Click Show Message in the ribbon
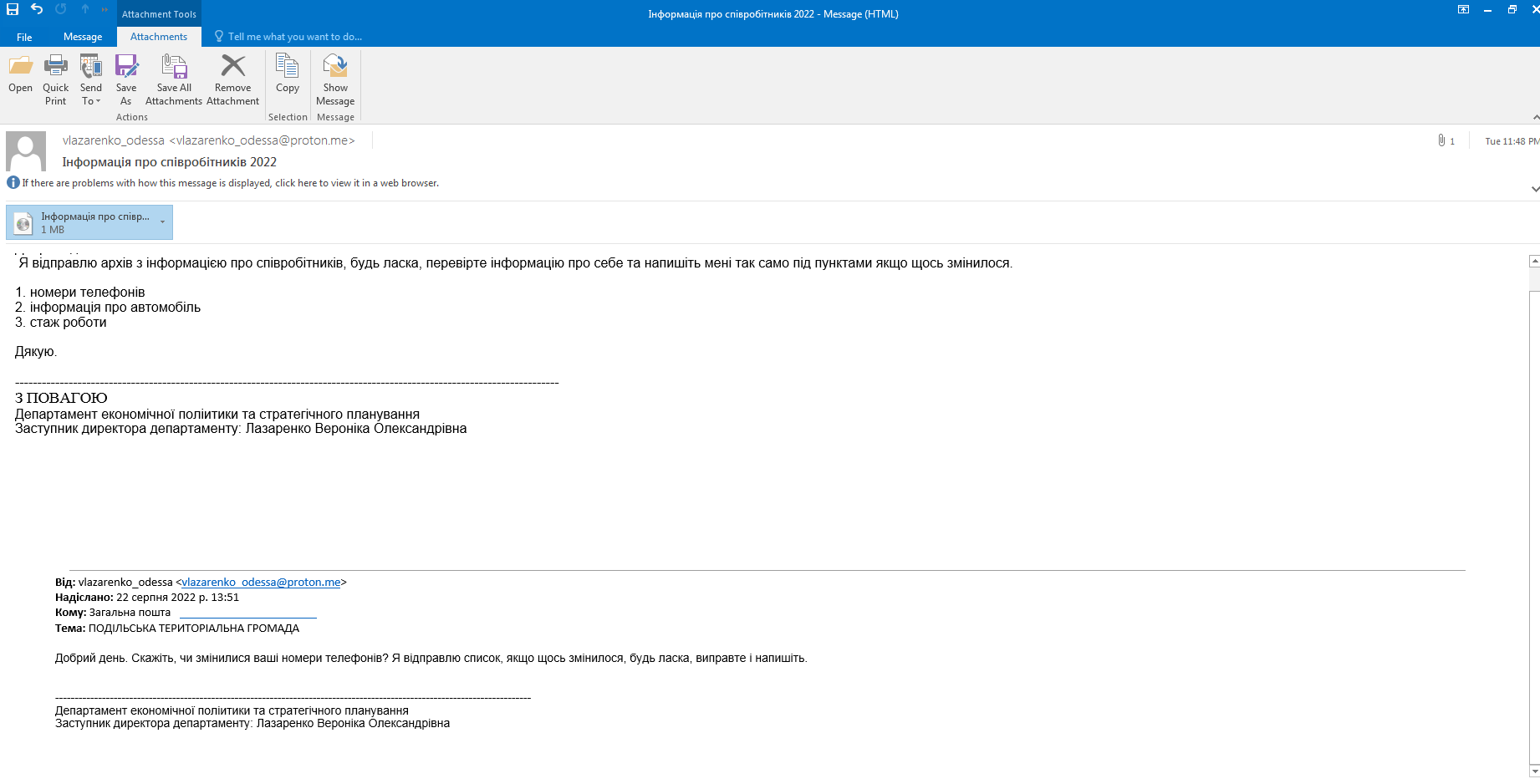Viewport: 1540px width, 784px height. (x=335, y=80)
